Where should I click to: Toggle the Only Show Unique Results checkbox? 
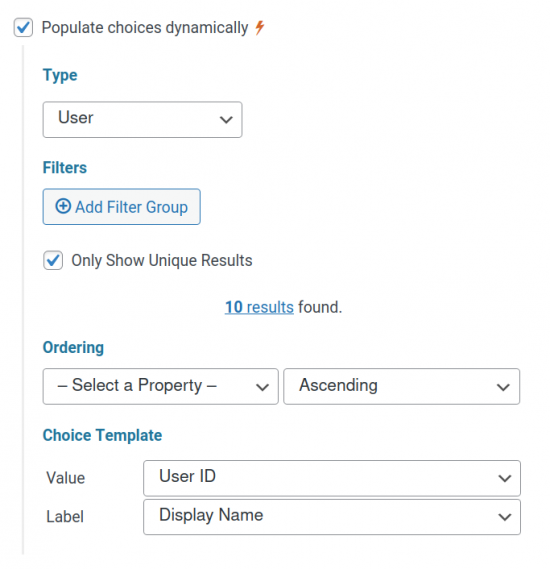point(53,260)
